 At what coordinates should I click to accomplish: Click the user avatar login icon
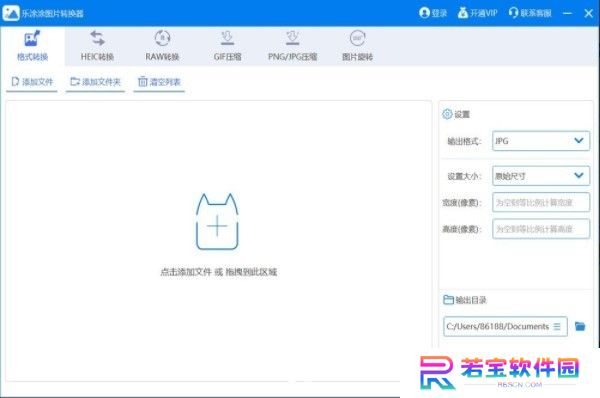coord(424,13)
